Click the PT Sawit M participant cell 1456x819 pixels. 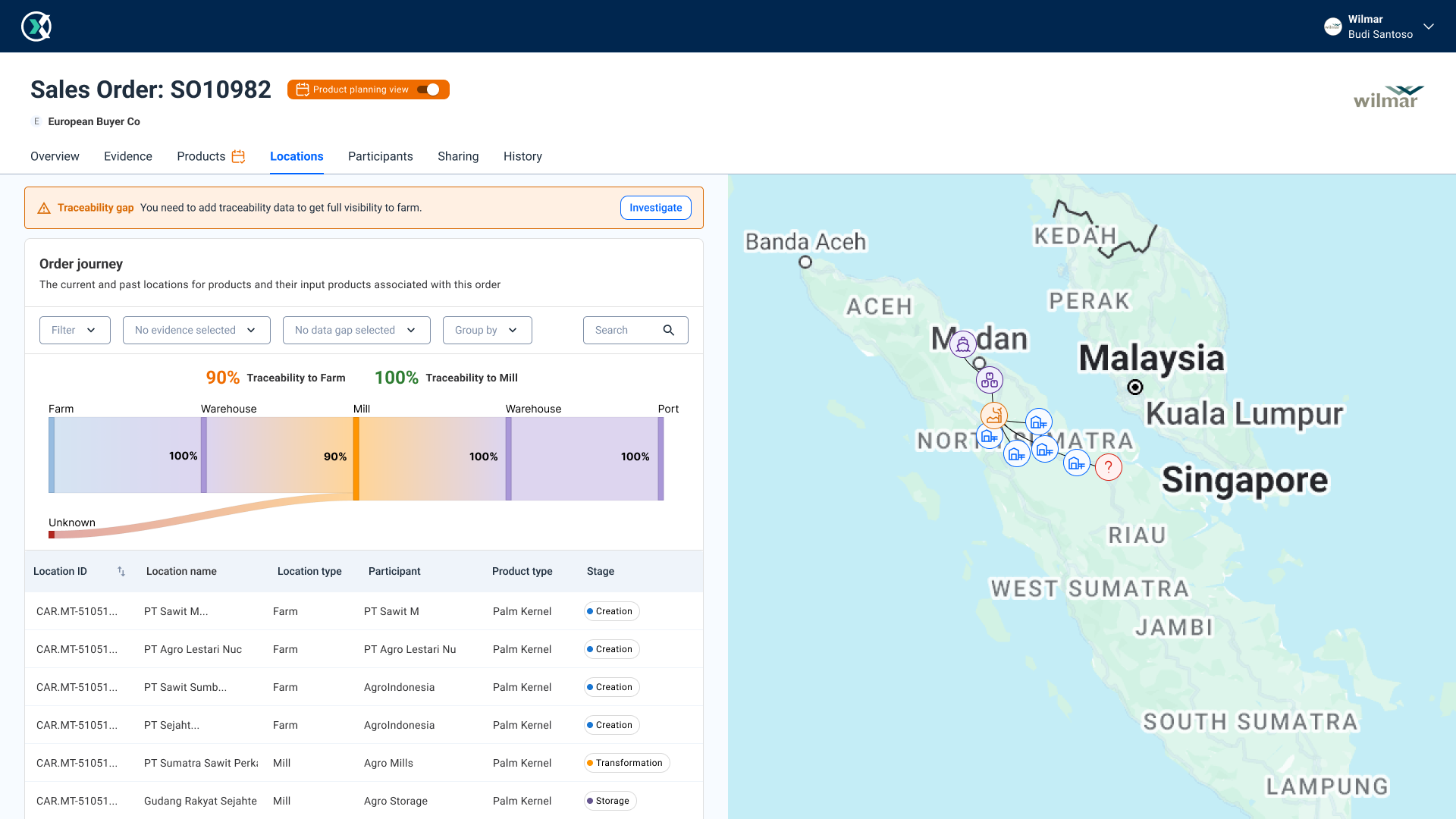pos(391,611)
